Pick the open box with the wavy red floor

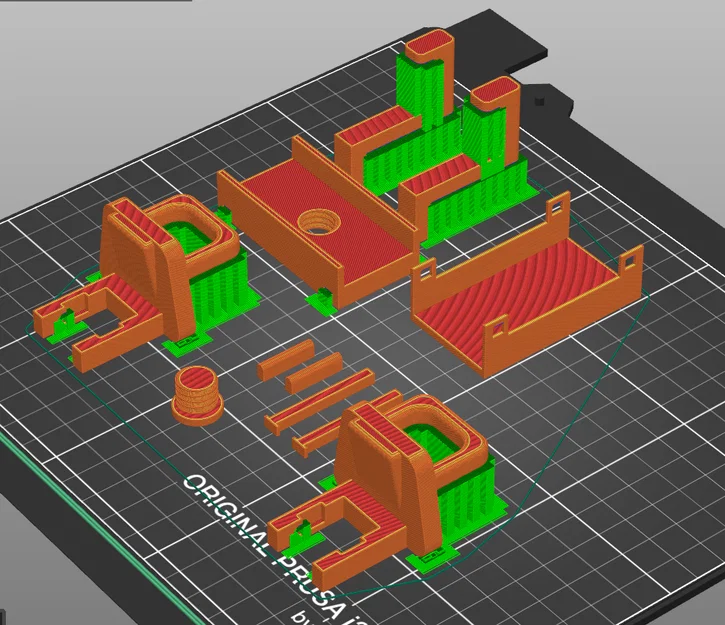[527, 285]
